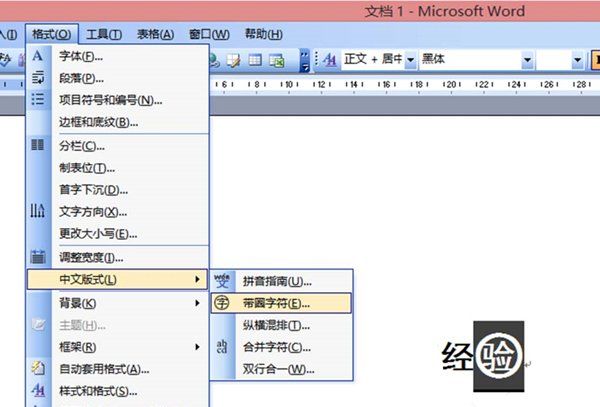Click the Styles and Formatting toolbar icon
This screenshot has width=600, height=407.
point(329,60)
